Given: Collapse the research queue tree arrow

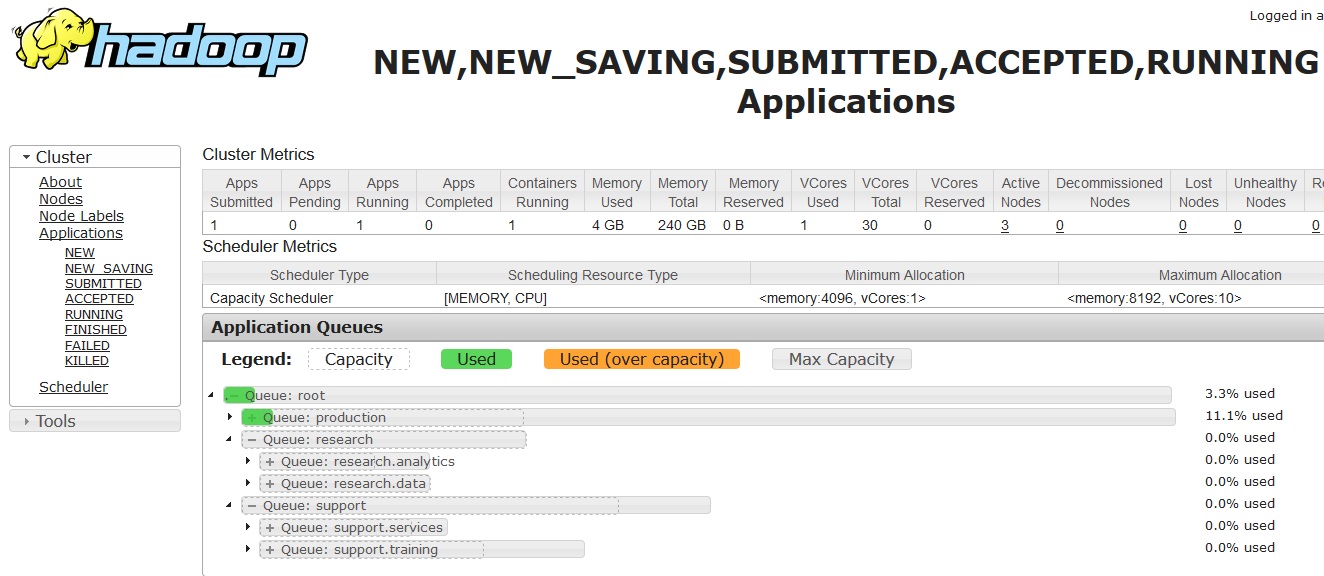Looking at the screenshot, I should coord(229,439).
